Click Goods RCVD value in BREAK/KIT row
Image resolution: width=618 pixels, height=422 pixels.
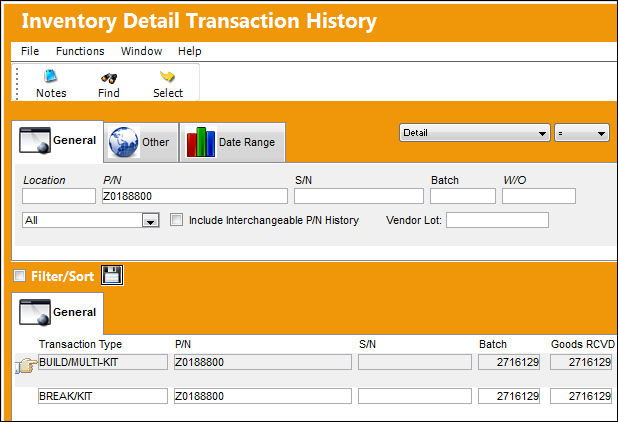581,396
